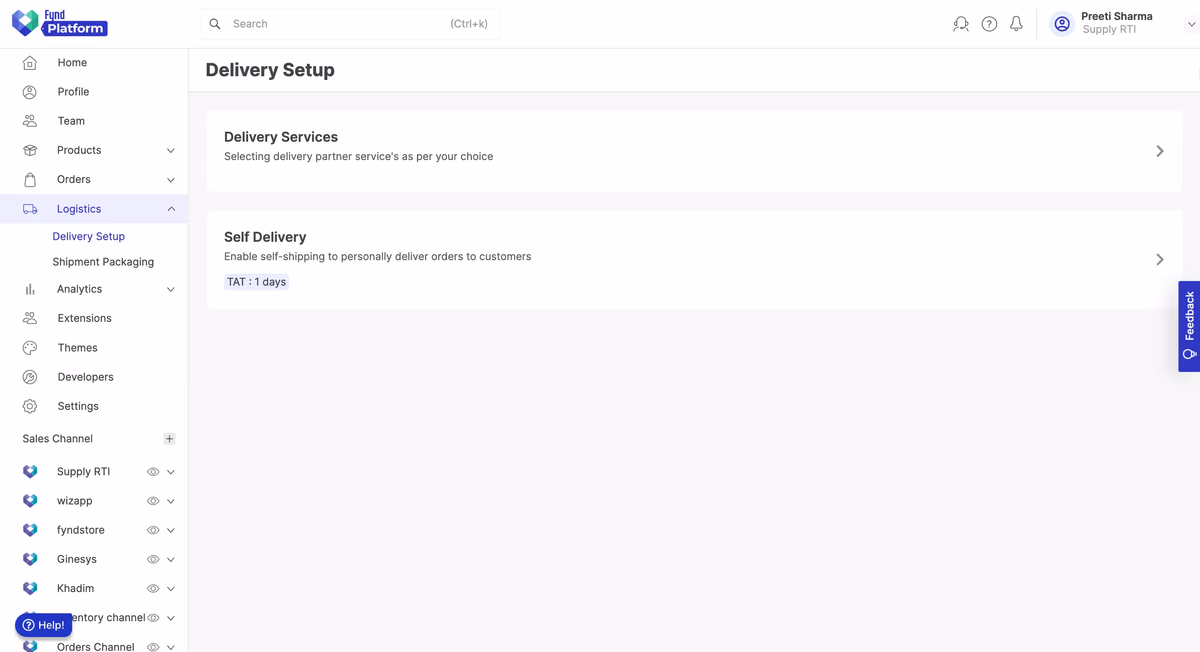Viewport: 1200px width, 652px height.
Task: Toggle visibility eye for Ginesys
Action: [x=153, y=560]
